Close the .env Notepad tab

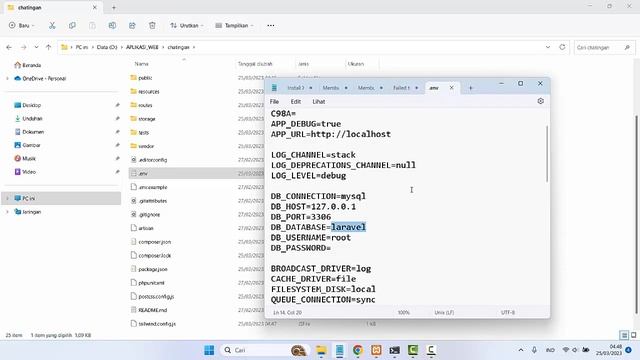click(x=451, y=88)
